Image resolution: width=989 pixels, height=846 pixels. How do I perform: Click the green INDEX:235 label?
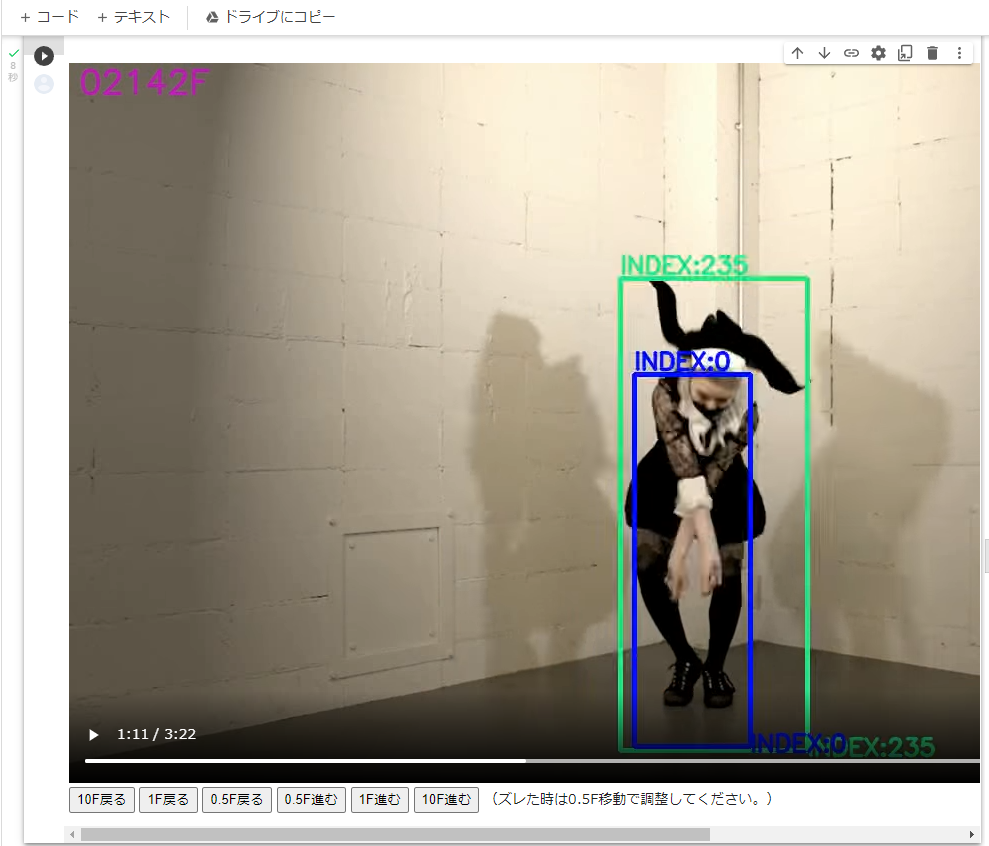tap(684, 265)
